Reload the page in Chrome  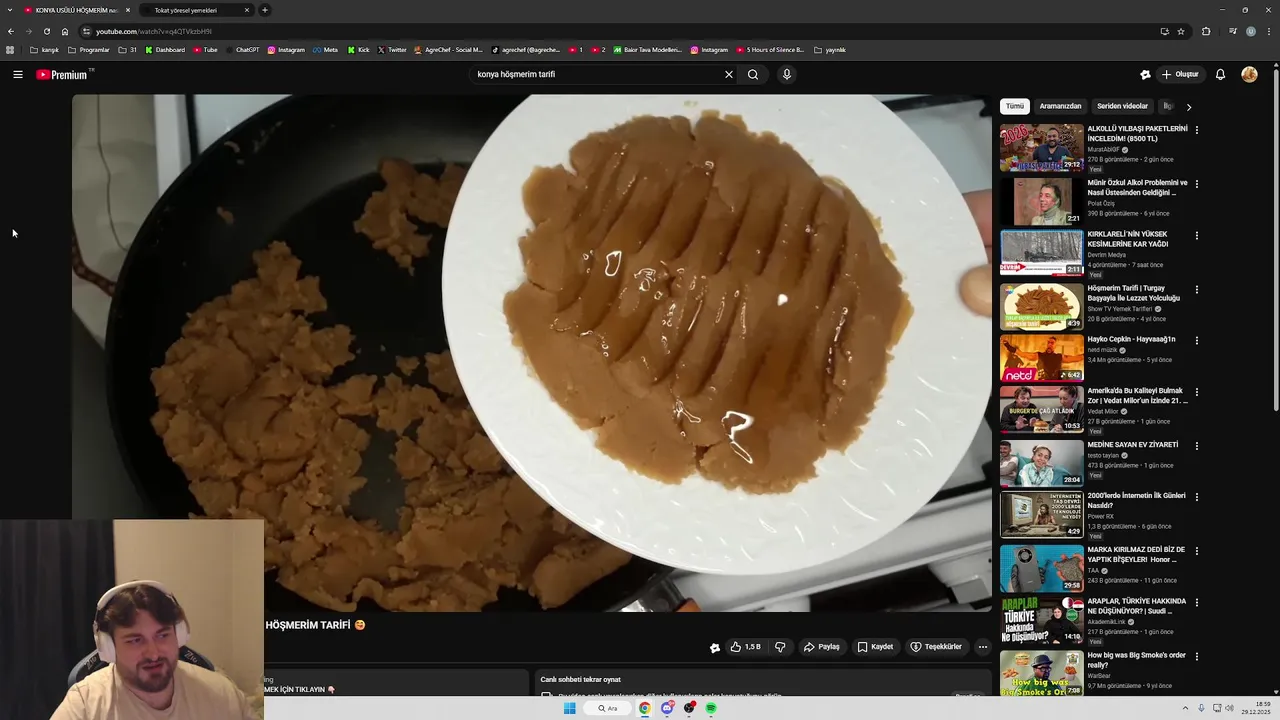pos(46,31)
